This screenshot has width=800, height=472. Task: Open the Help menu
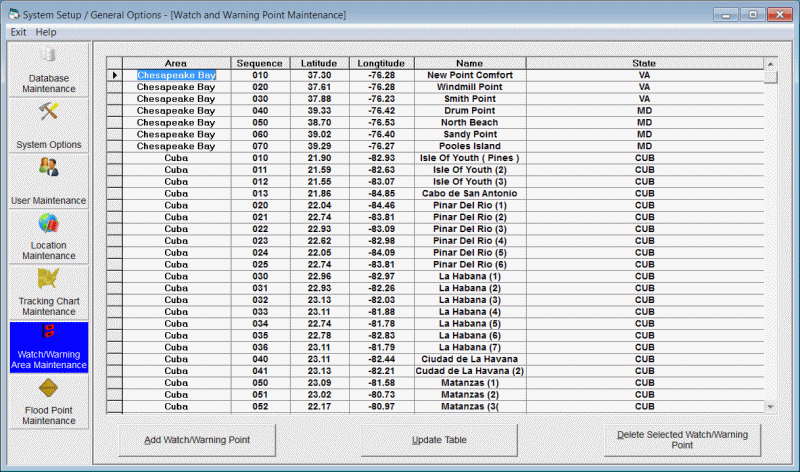(x=46, y=32)
